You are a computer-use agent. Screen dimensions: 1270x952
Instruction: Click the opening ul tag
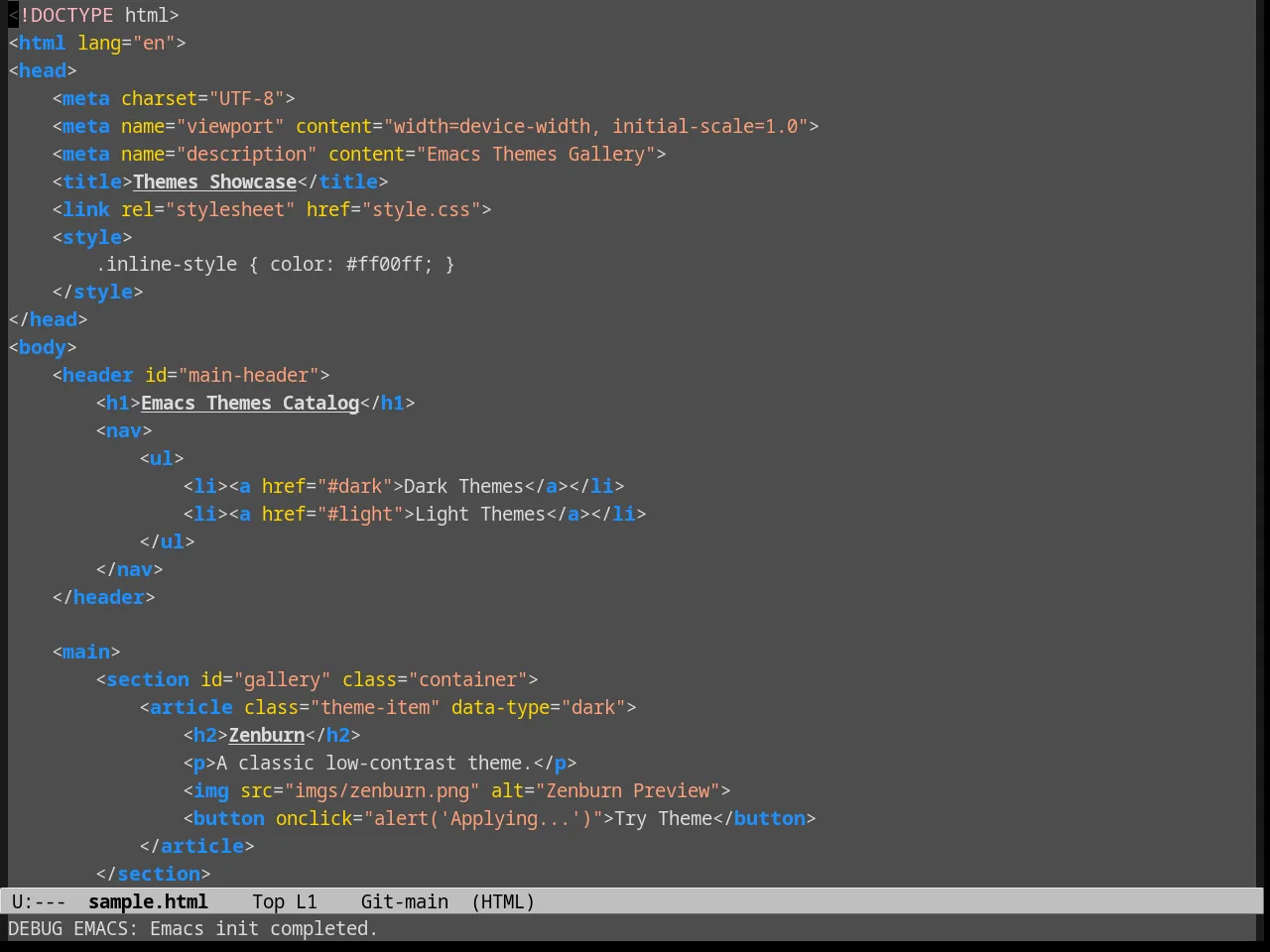pyautogui.click(x=162, y=458)
